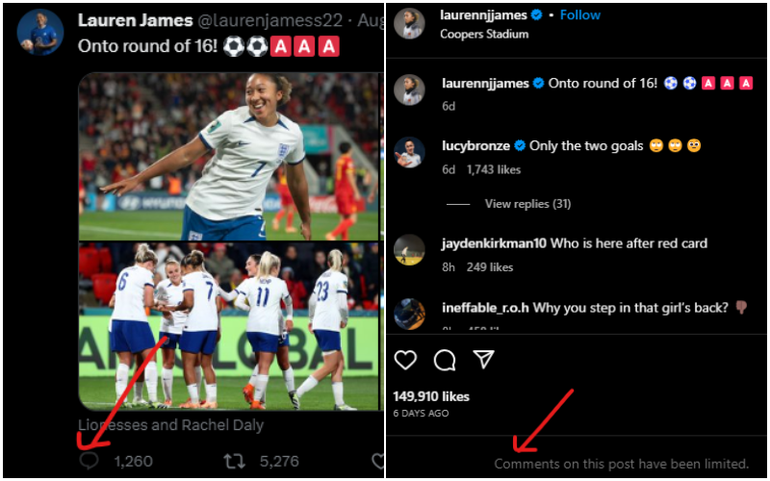This screenshot has height=481, width=770.
Task: Click the Instagram comment bubble icon
Action: pos(445,360)
